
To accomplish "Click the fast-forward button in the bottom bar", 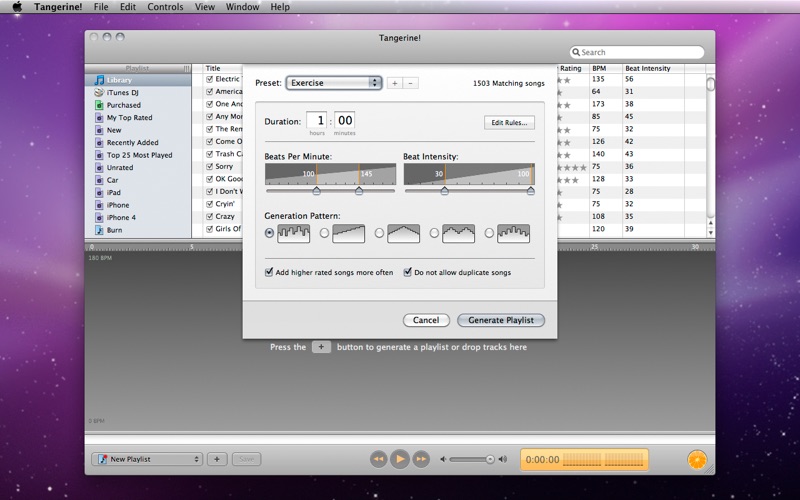I will 422,459.
